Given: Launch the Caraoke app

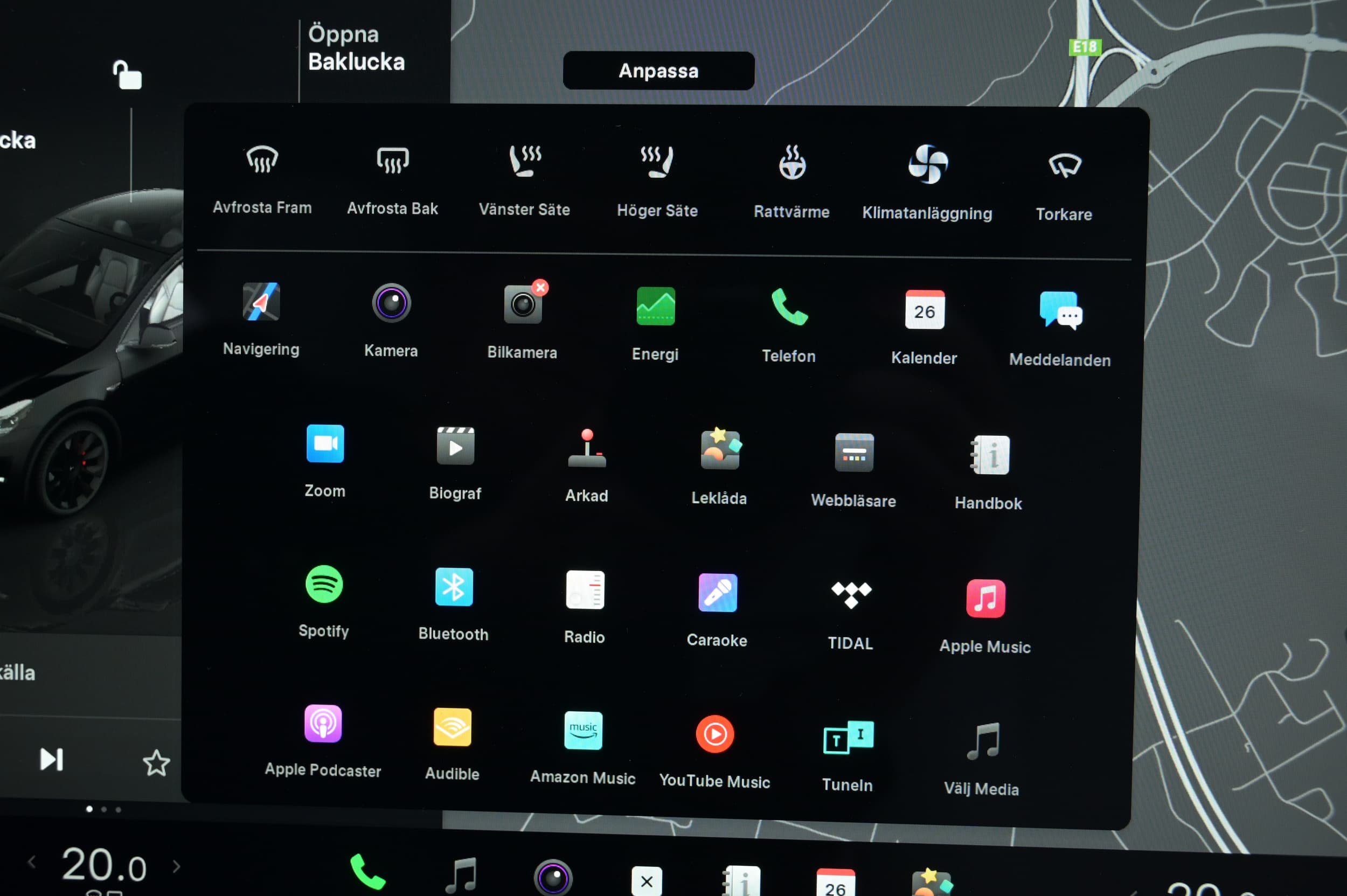Looking at the screenshot, I should pyautogui.click(x=717, y=611).
